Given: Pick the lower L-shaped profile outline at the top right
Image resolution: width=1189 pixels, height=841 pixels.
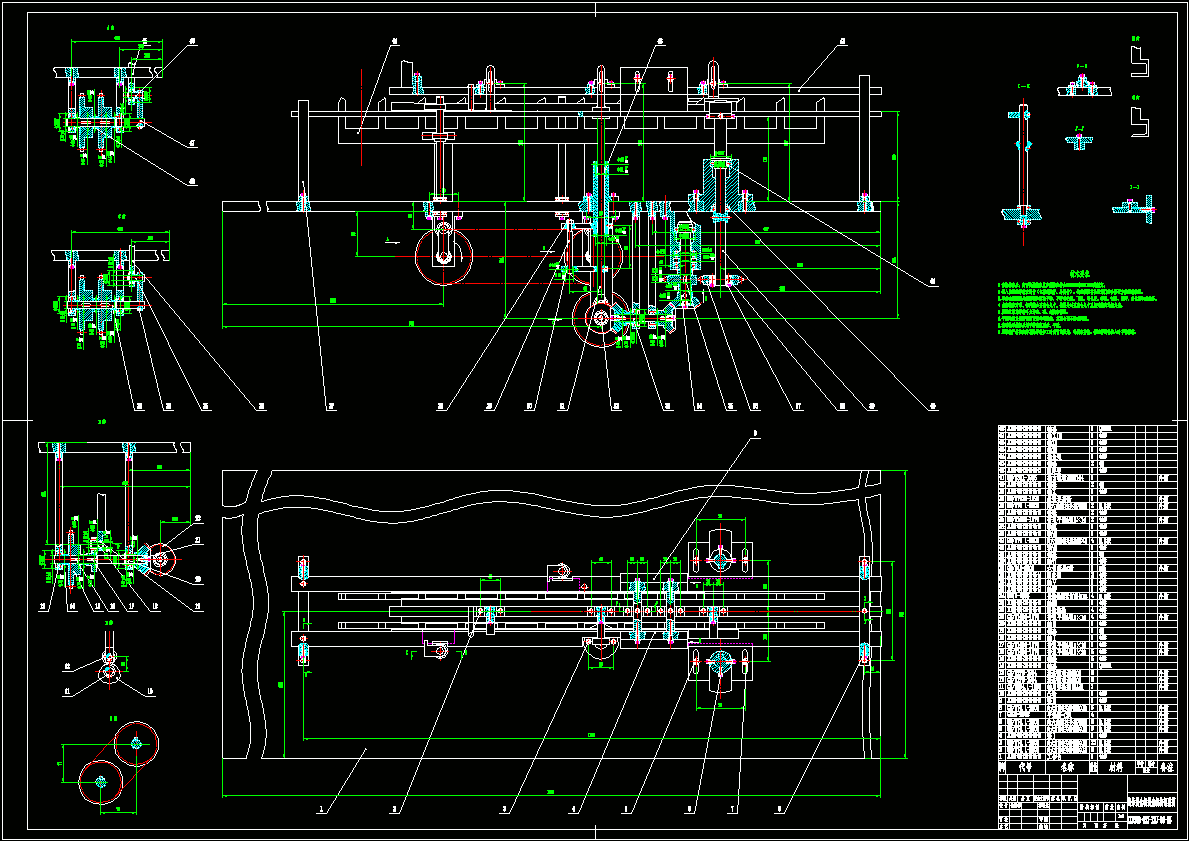Looking at the screenshot, I should tap(1140, 121).
